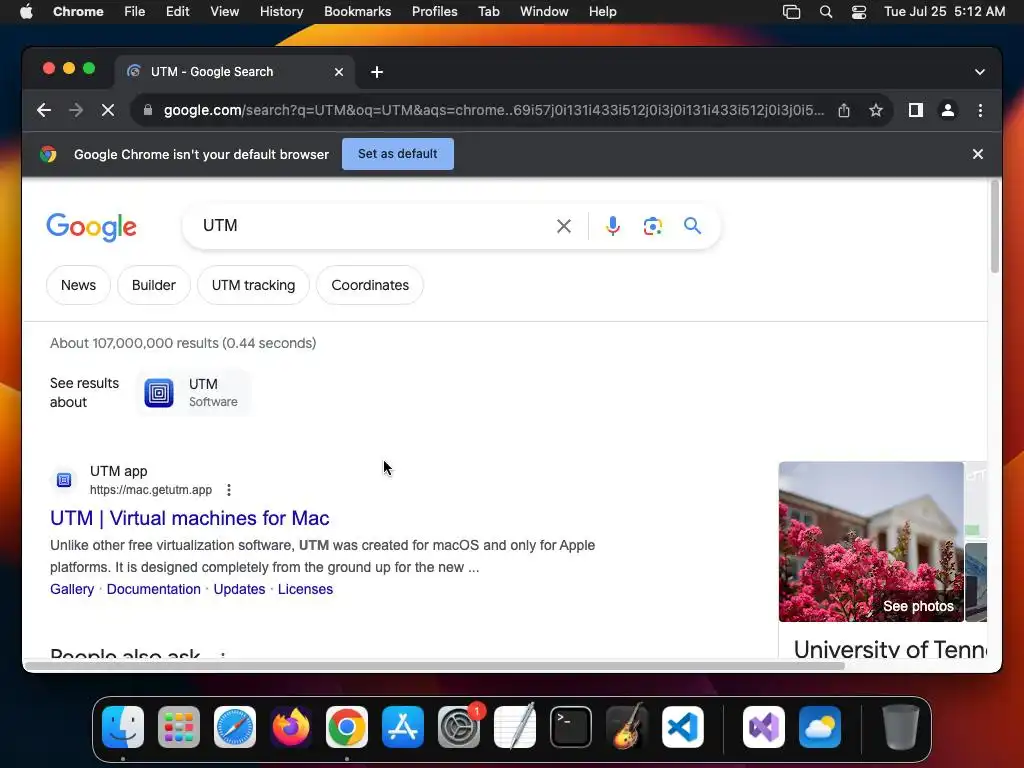Open the App Store from the Dock

pos(403,727)
